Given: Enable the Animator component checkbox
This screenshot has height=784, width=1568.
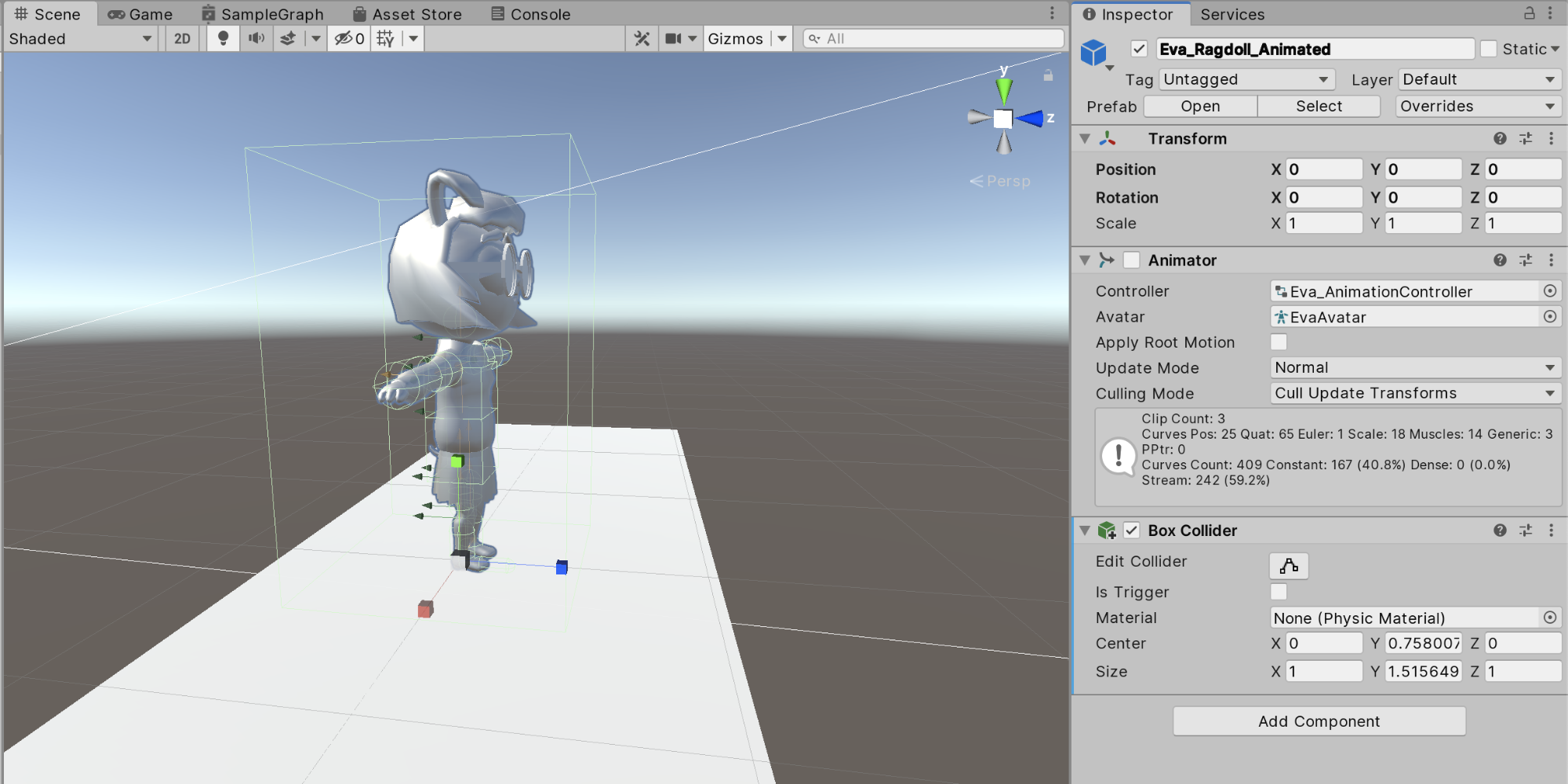Looking at the screenshot, I should click(x=1132, y=260).
